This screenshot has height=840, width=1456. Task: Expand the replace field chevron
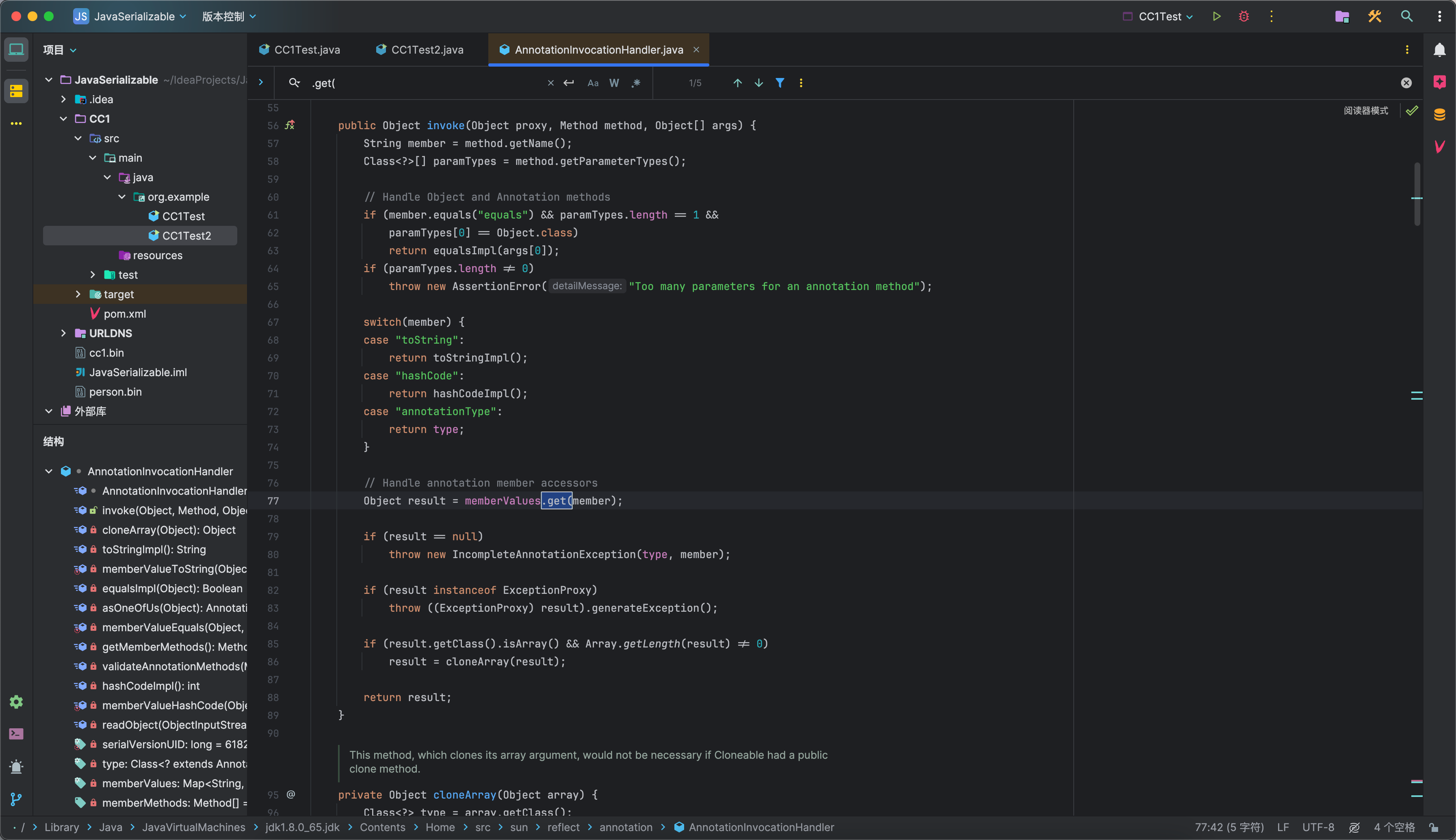[x=261, y=82]
